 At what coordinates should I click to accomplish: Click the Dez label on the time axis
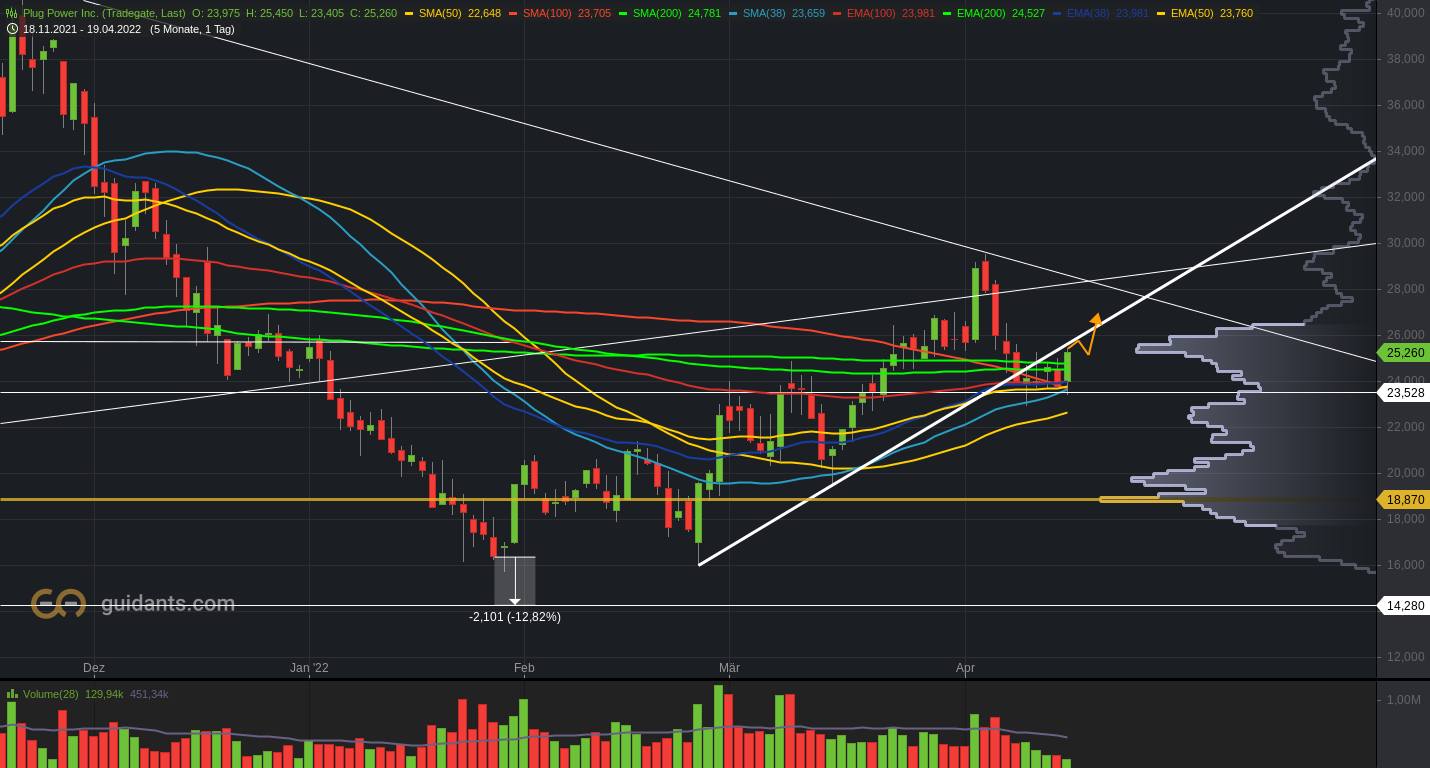(94, 668)
